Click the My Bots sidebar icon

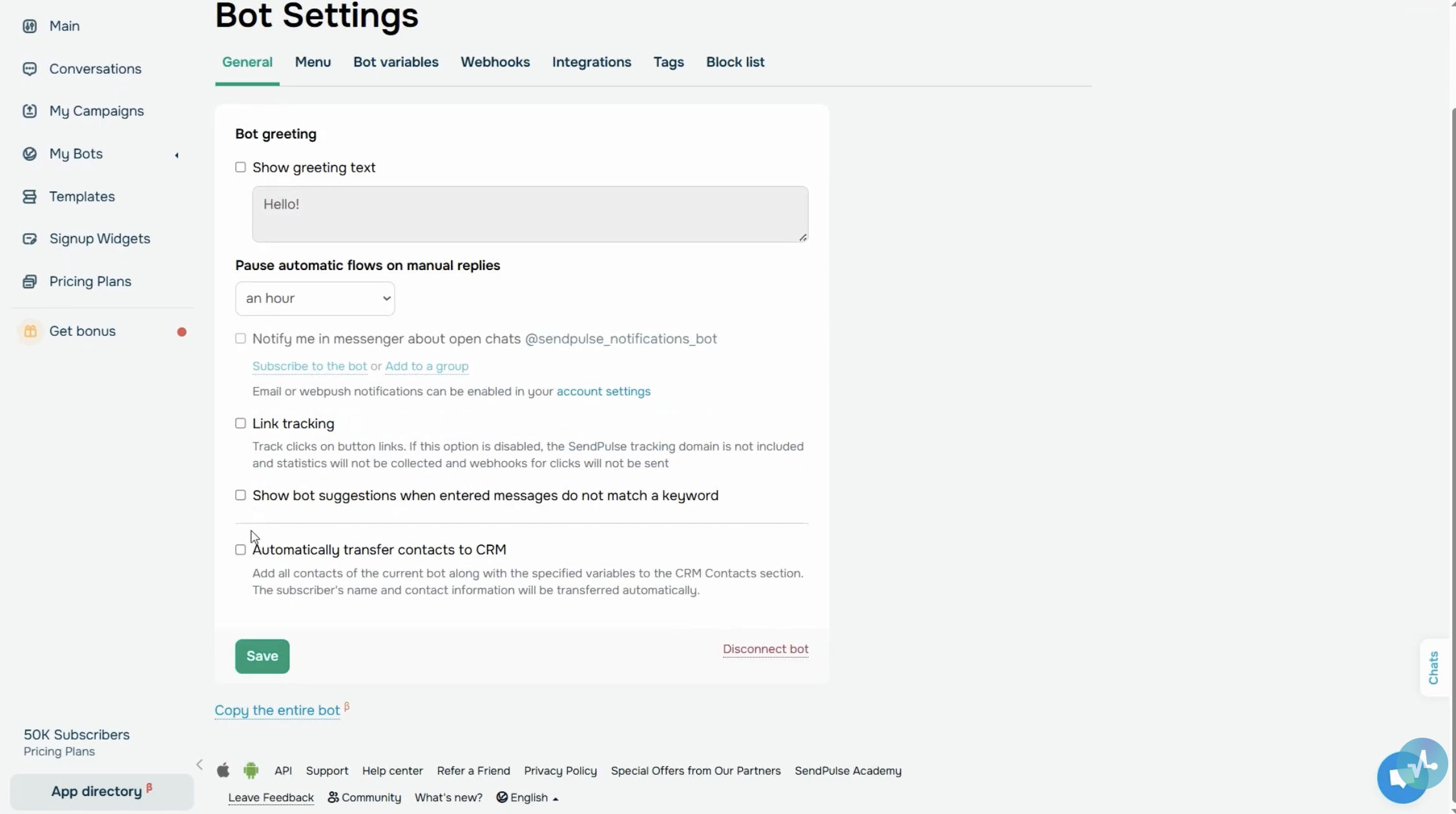(30, 154)
